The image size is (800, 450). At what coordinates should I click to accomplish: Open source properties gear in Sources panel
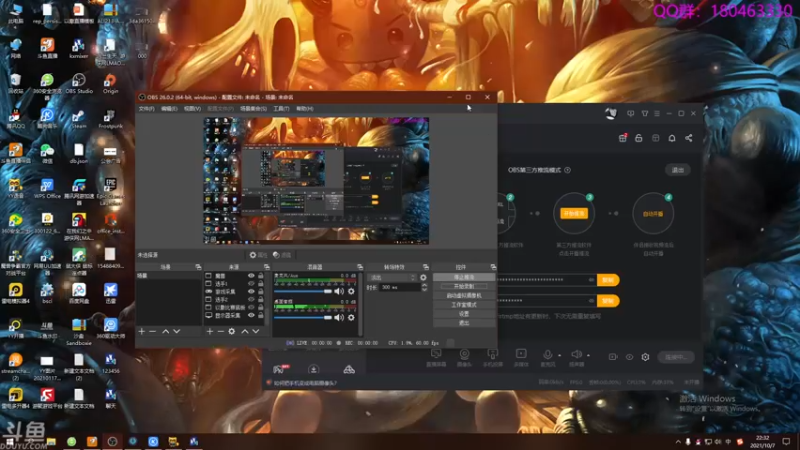click(x=232, y=332)
